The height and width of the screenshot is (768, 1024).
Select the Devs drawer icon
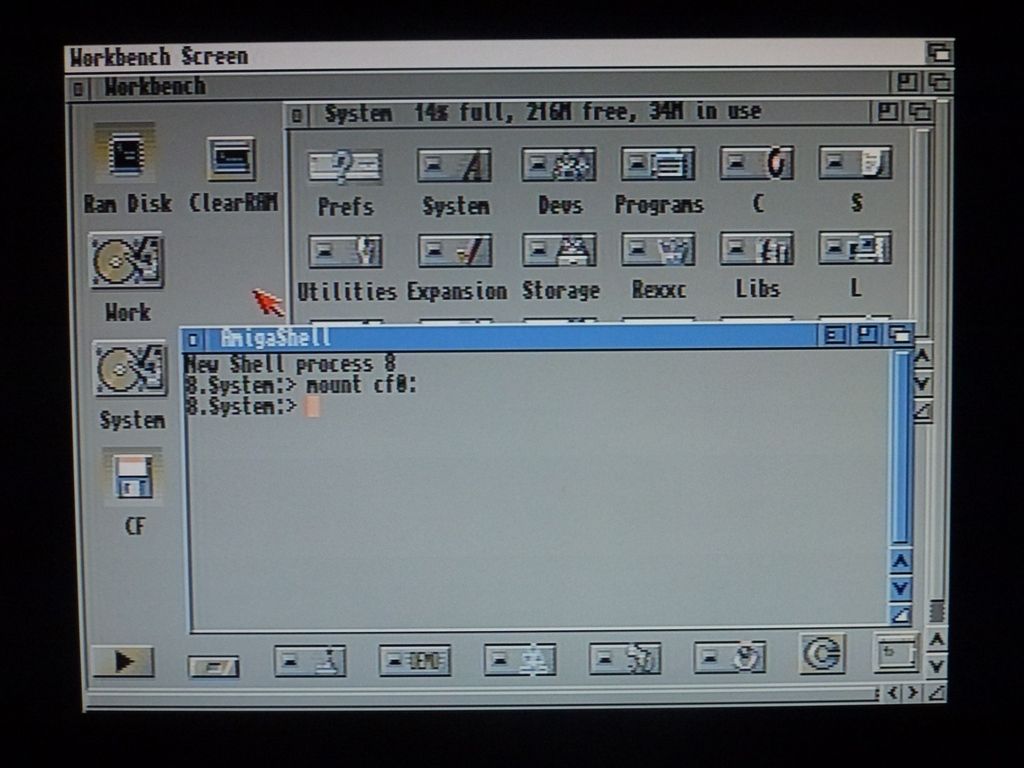559,164
